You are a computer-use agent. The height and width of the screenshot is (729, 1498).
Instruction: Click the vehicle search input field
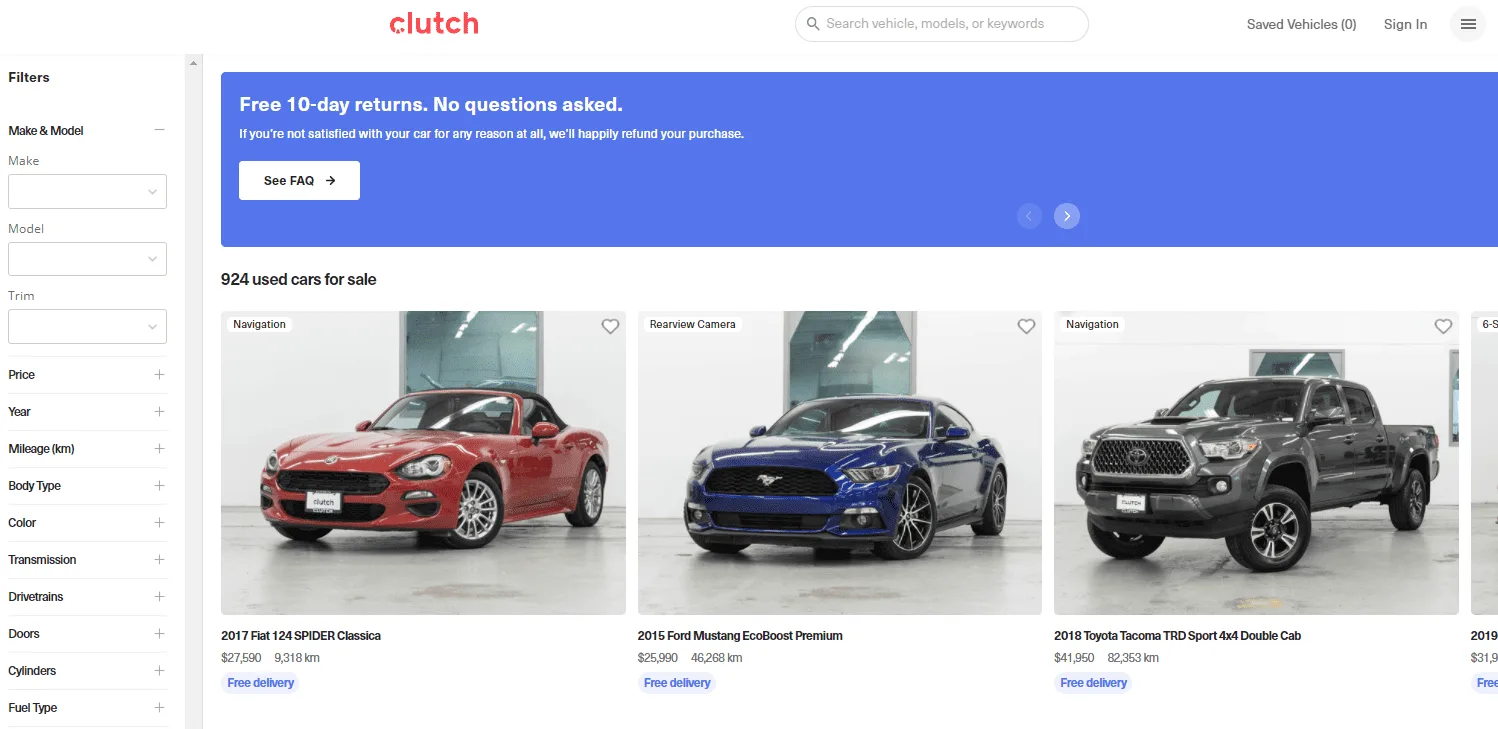point(941,24)
